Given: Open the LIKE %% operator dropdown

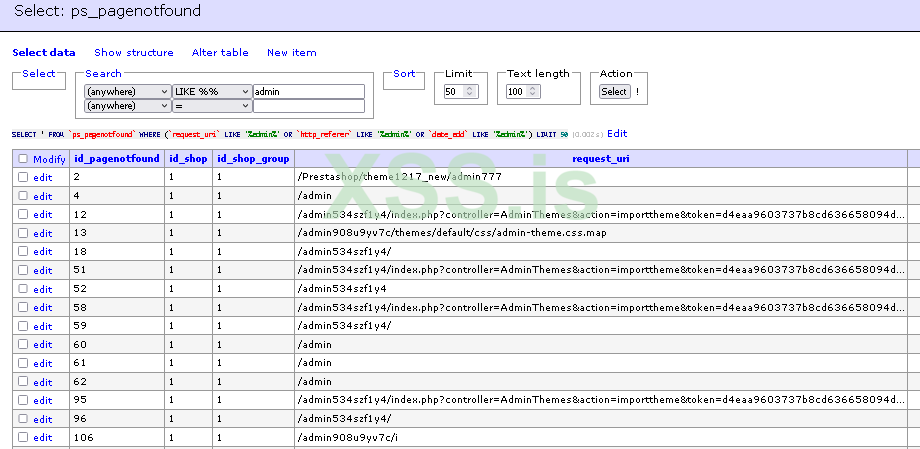Looking at the screenshot, I should point(211,92).
